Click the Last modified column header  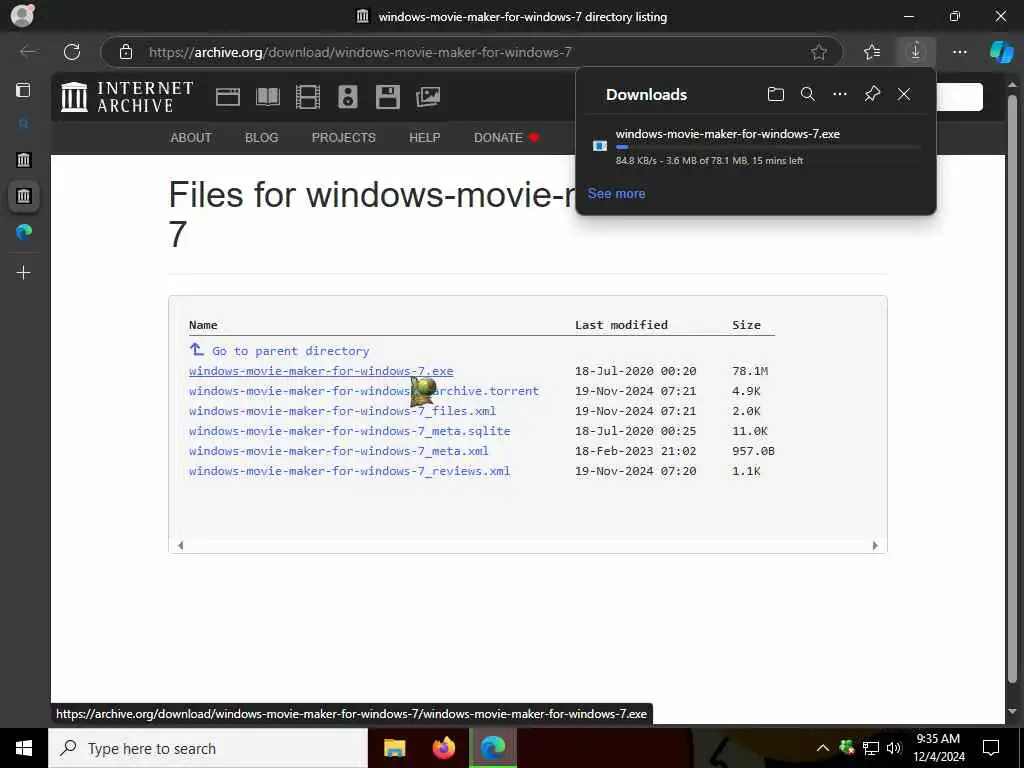621,325
